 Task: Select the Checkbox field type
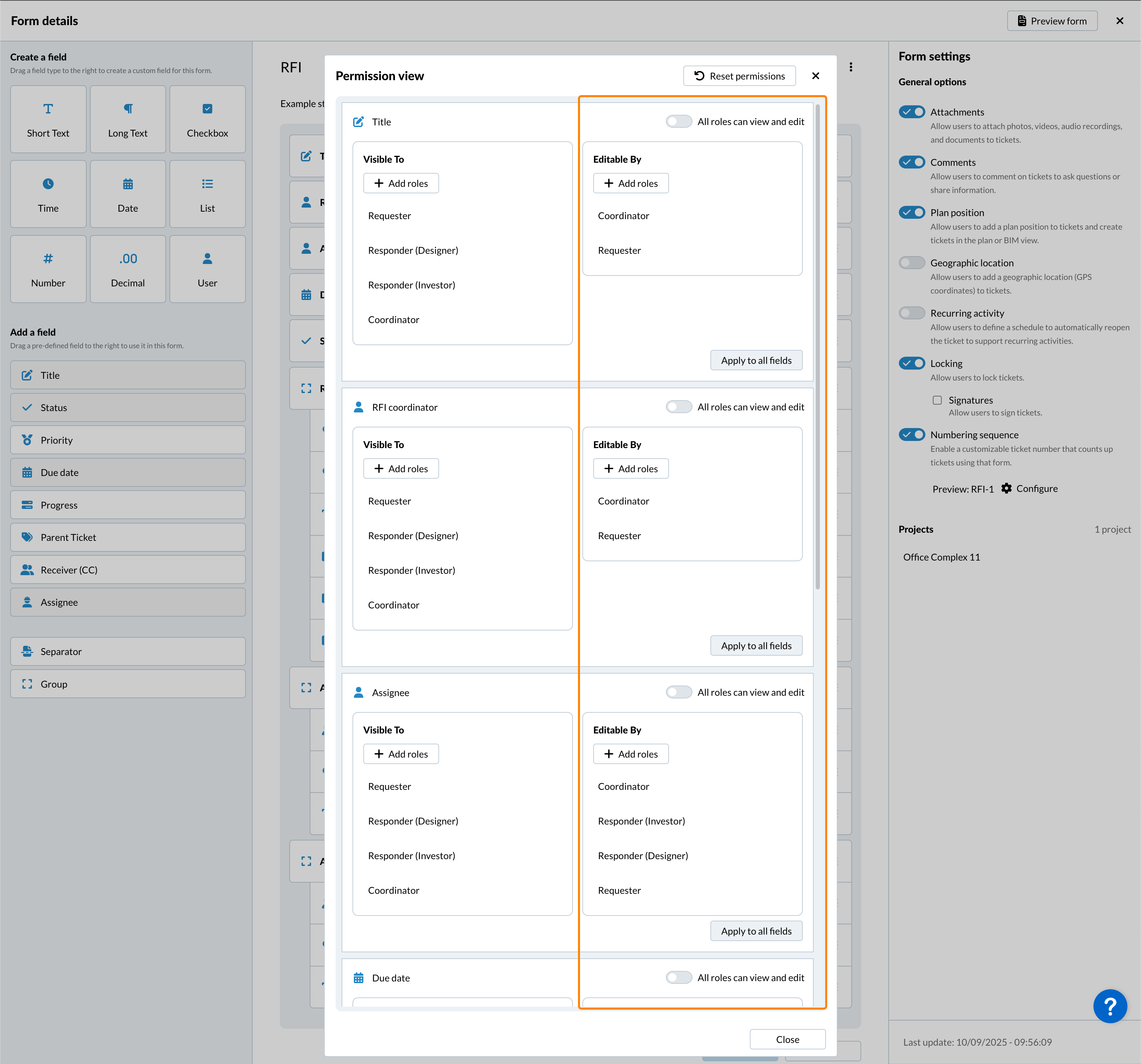207,120
